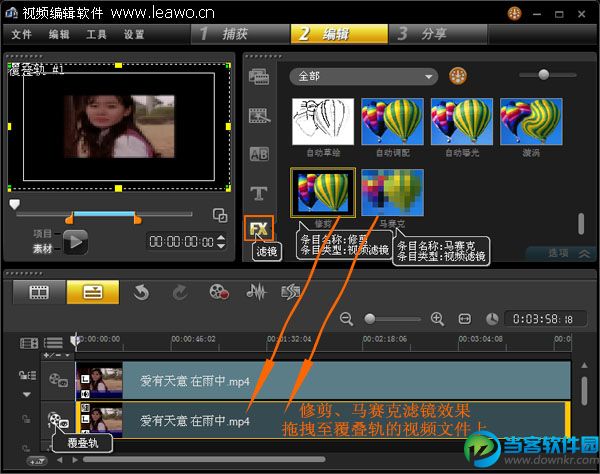The width and height of the screenshot is (600, 474).
Task: Expand the 选项 options panel
Action: tap(566, 254)
